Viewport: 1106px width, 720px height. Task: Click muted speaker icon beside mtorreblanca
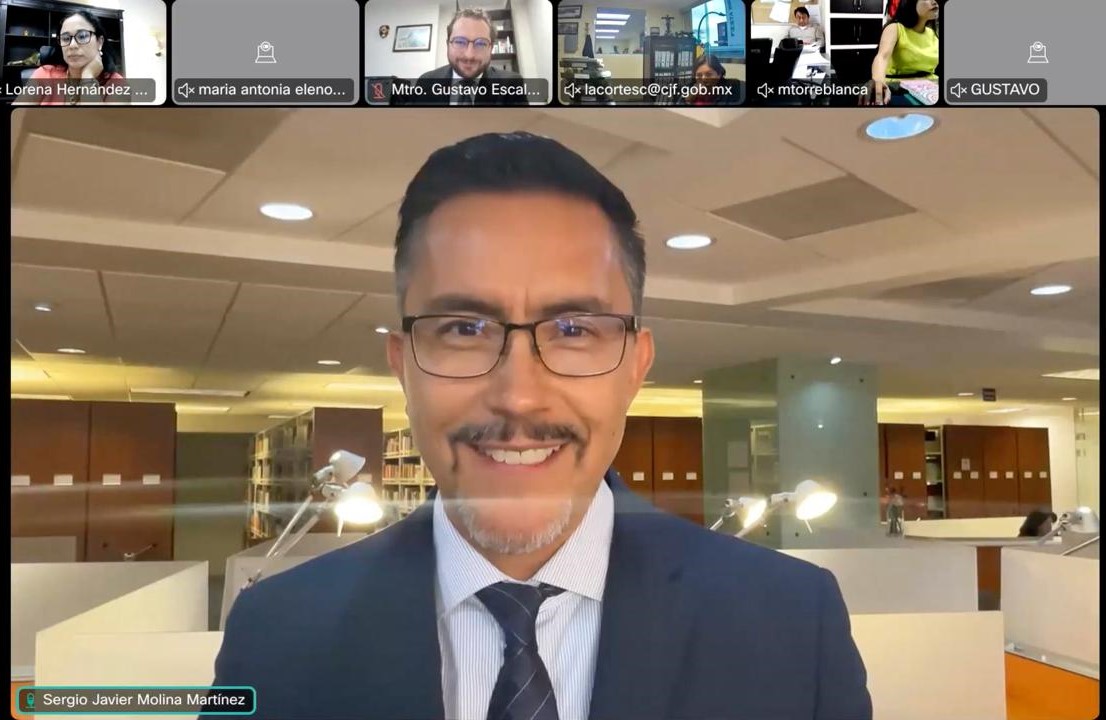[765, 90]
